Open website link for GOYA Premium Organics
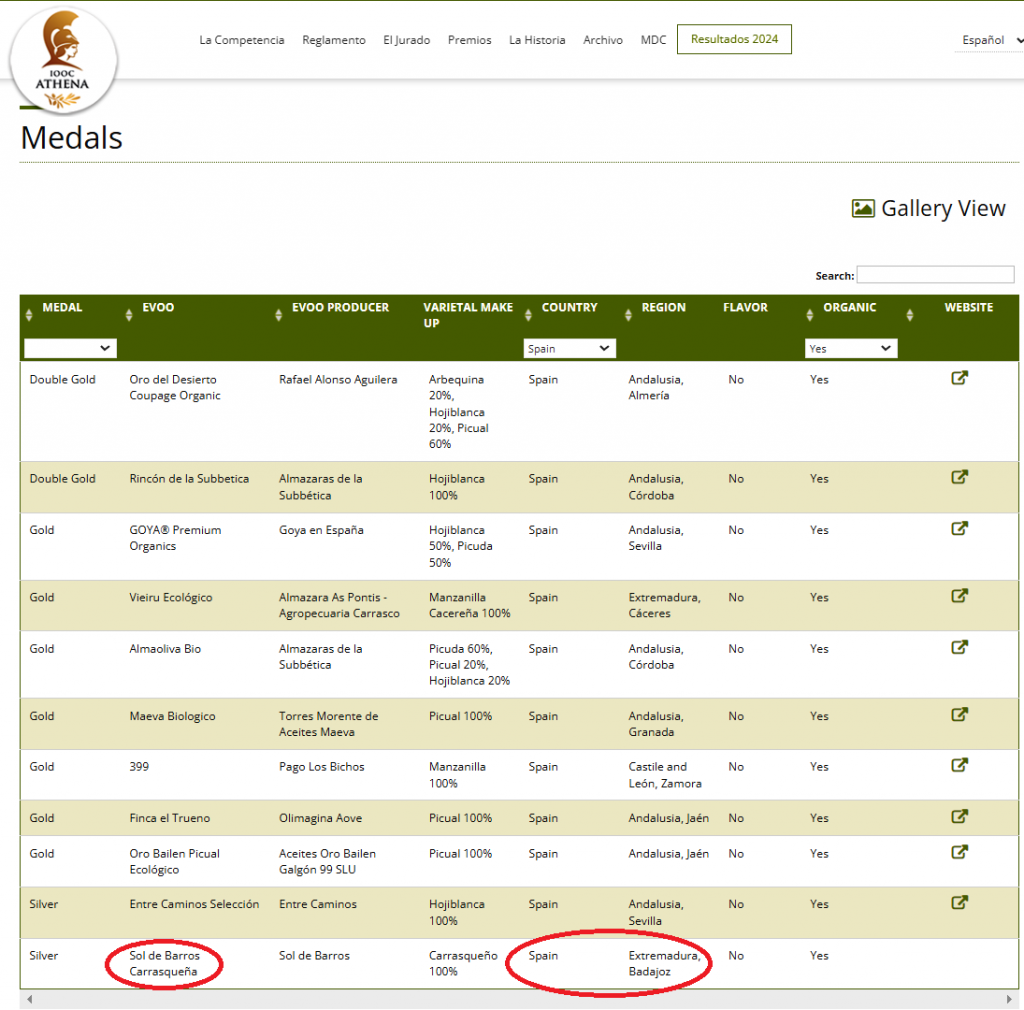The image size is (1024, 1010). coord(959,529)
